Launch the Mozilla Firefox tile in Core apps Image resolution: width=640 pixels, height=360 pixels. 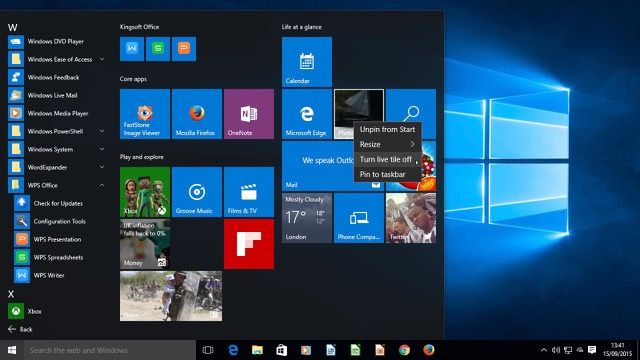pyautogui.click(x=197, y=114)
